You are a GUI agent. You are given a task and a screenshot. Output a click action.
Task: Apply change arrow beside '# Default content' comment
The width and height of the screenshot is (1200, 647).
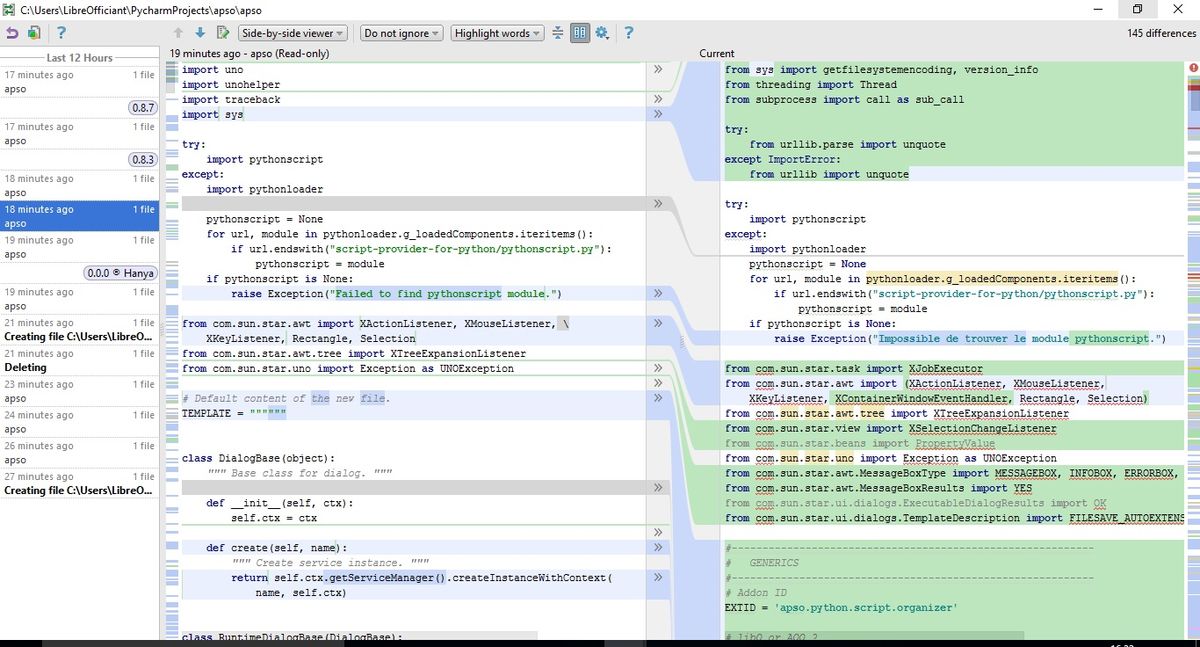tap(658, 398)
